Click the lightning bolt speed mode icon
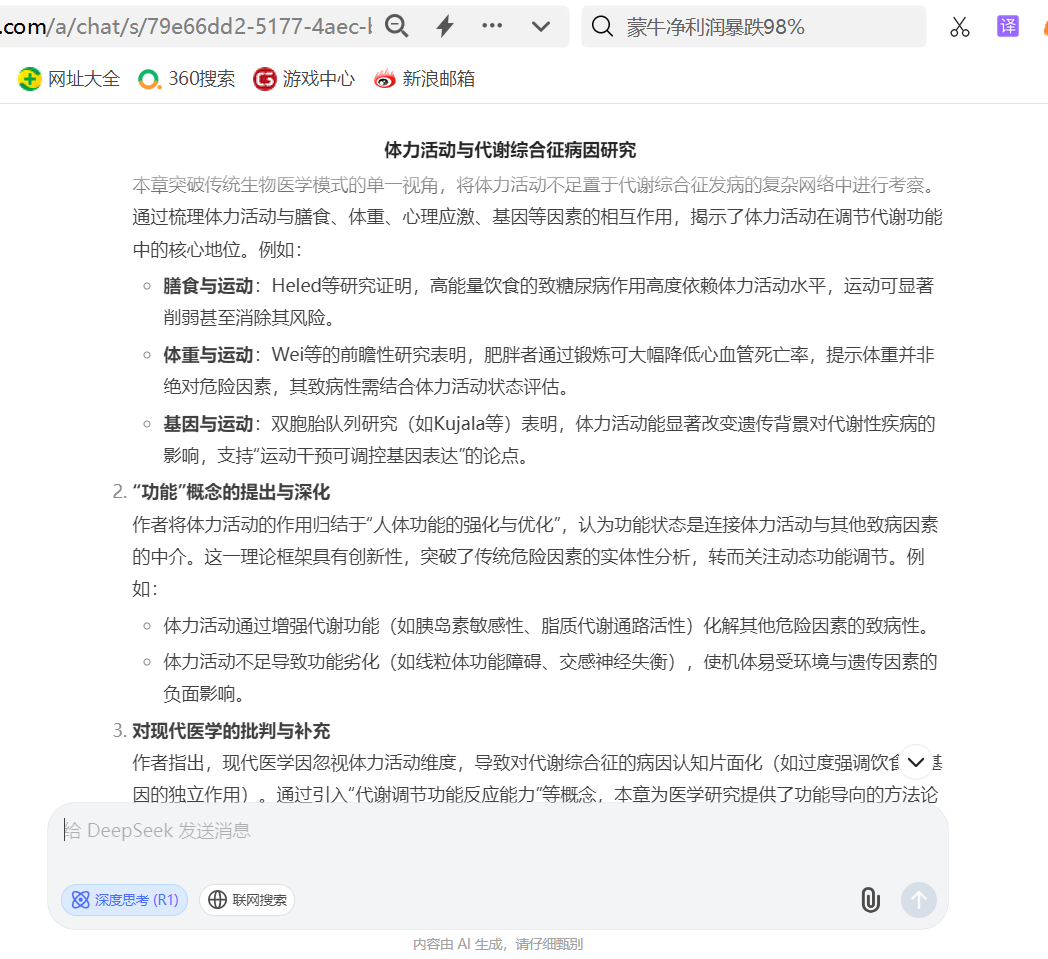1048x959 pixels. click(x=445, y=26)
